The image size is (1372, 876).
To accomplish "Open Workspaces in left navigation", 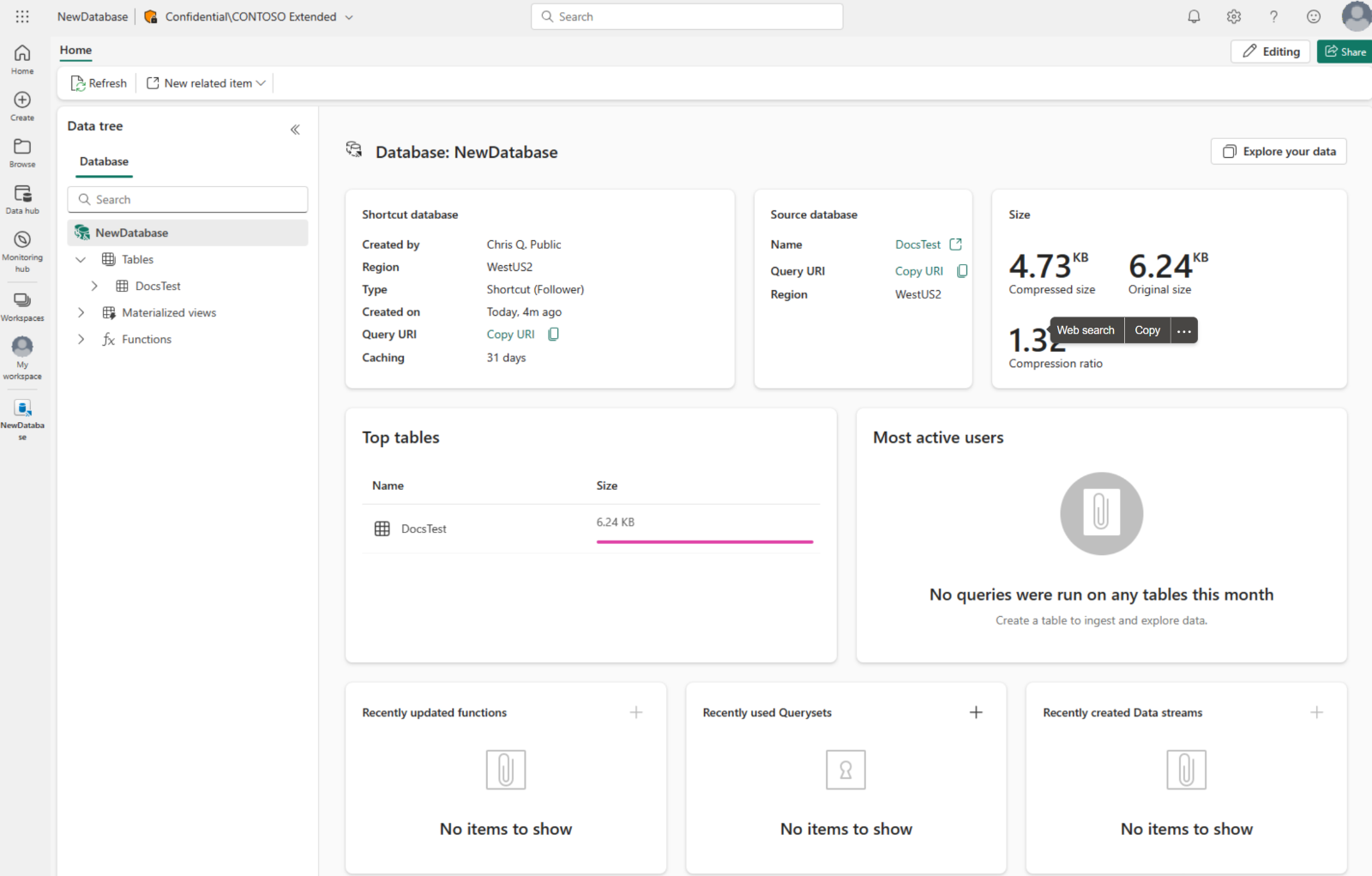I will tap(22, 306).
